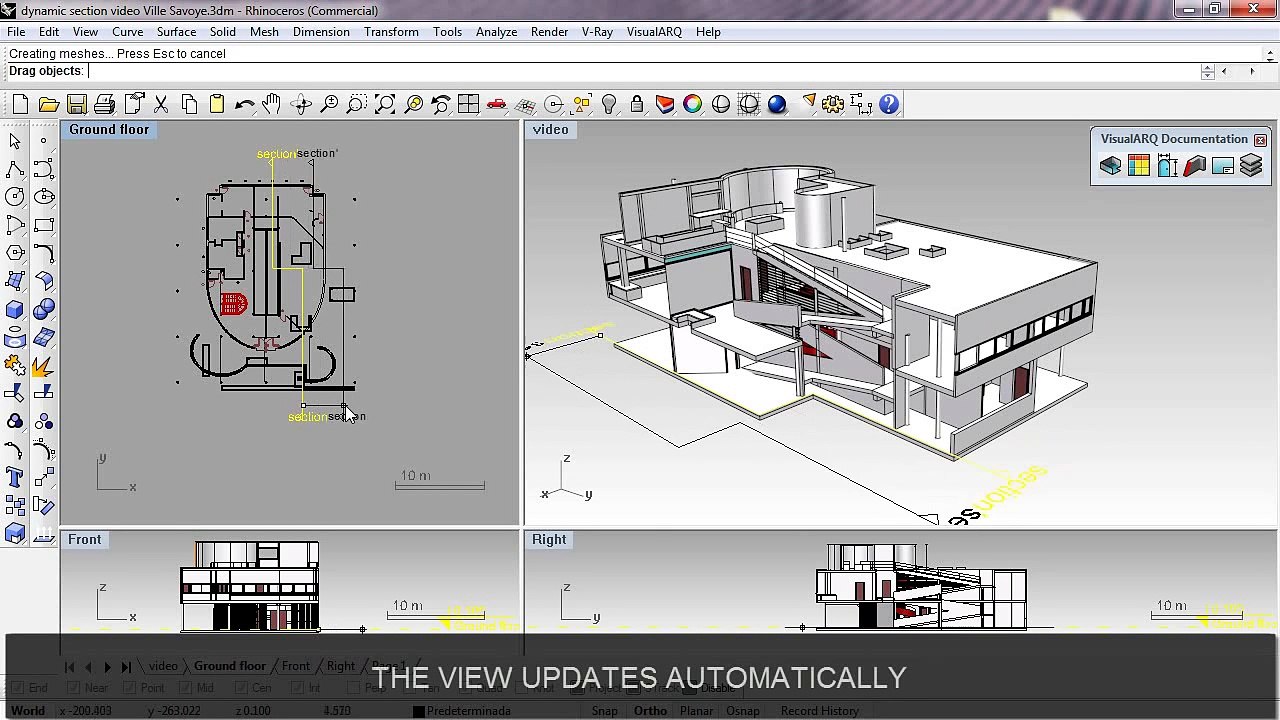1280x720 pixels.
Task: Toggle Ortho mode in the status bar
Action: (650, 711)
